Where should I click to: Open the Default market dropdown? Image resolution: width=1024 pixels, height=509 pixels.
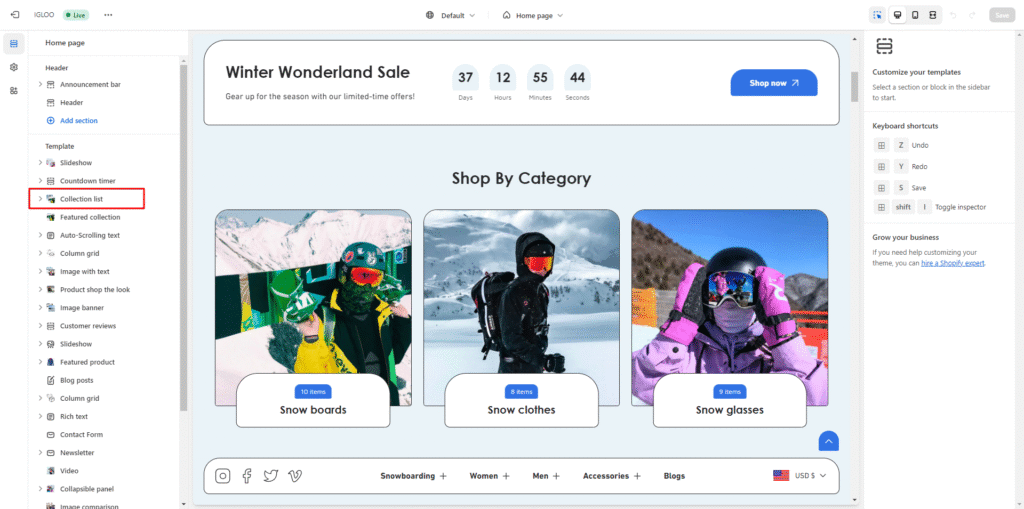pyautogui.click(x=450, y=15)
